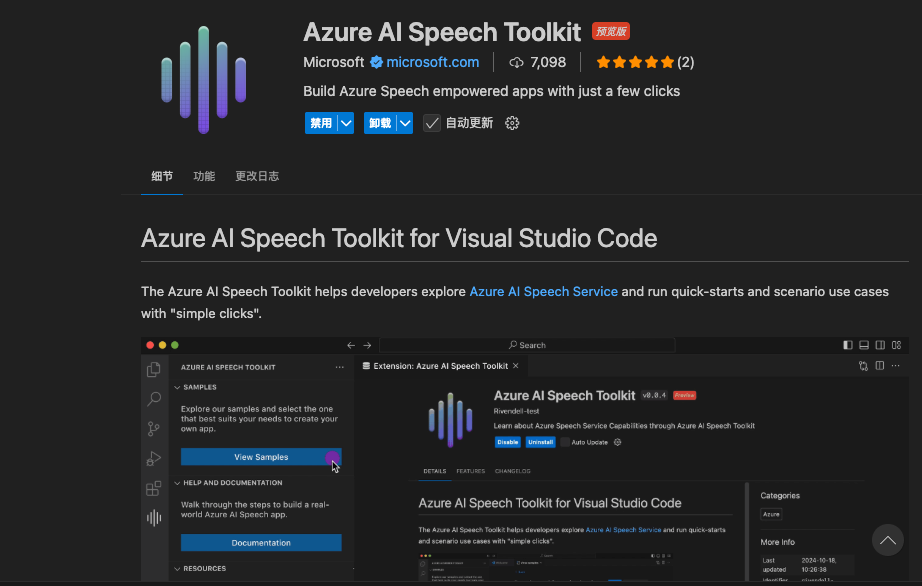Click the Explorer files icon in the preview screenshot
This screenshot has width=922, height=586.
coord(154,369)
